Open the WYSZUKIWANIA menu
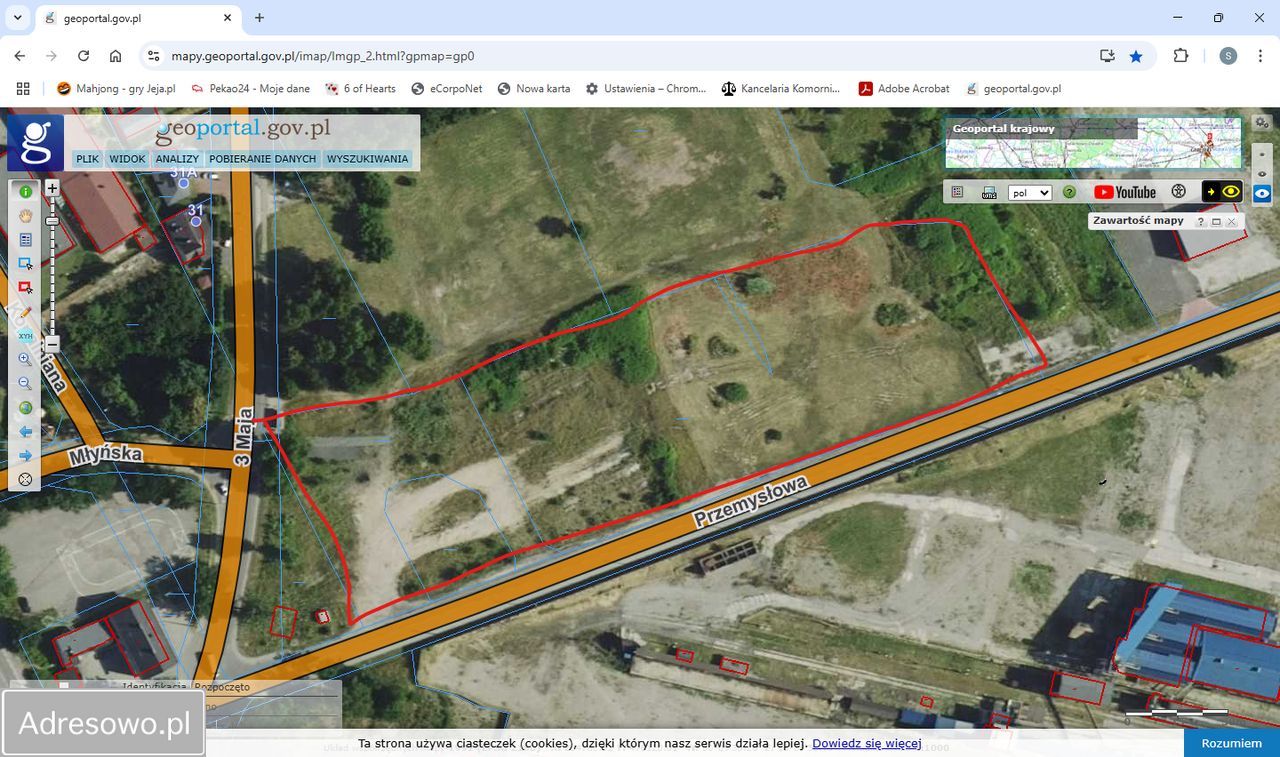Viewport: 1280px width, 757px height. 368,159
